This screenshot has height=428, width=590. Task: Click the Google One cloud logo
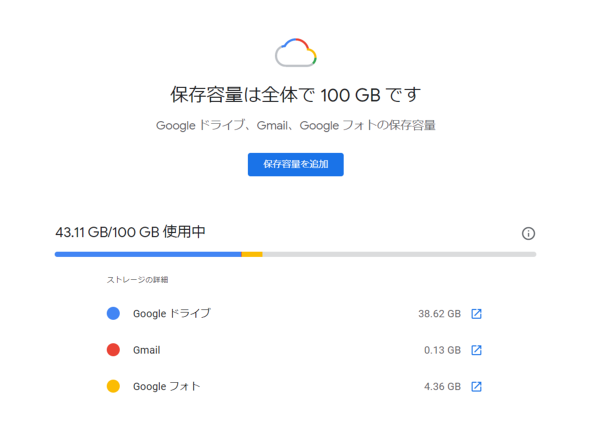(x=296, y=53)
